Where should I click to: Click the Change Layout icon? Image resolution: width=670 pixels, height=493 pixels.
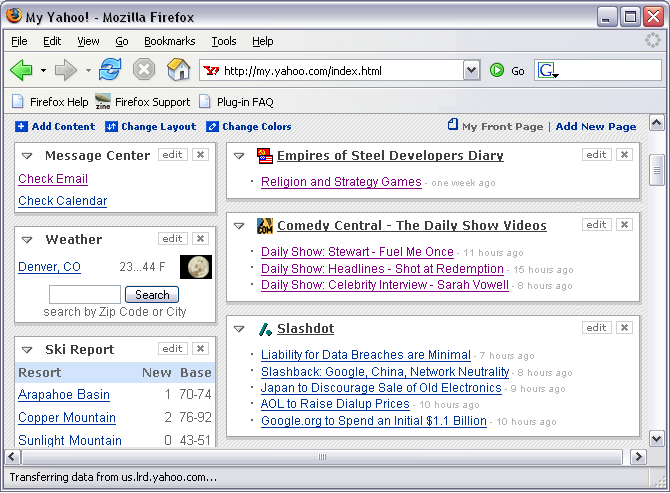(x=111, y=126)
